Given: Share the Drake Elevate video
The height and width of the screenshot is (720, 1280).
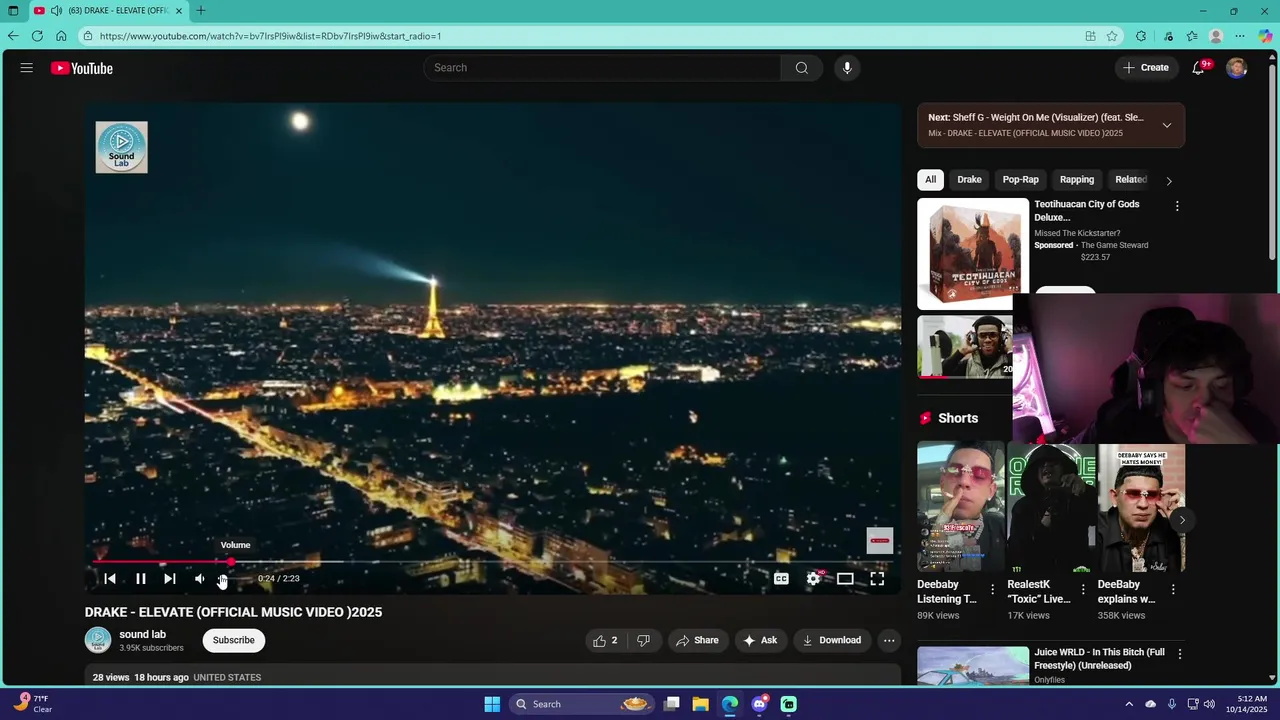Looking at the screenshot, I should click(x=697, y=641).
